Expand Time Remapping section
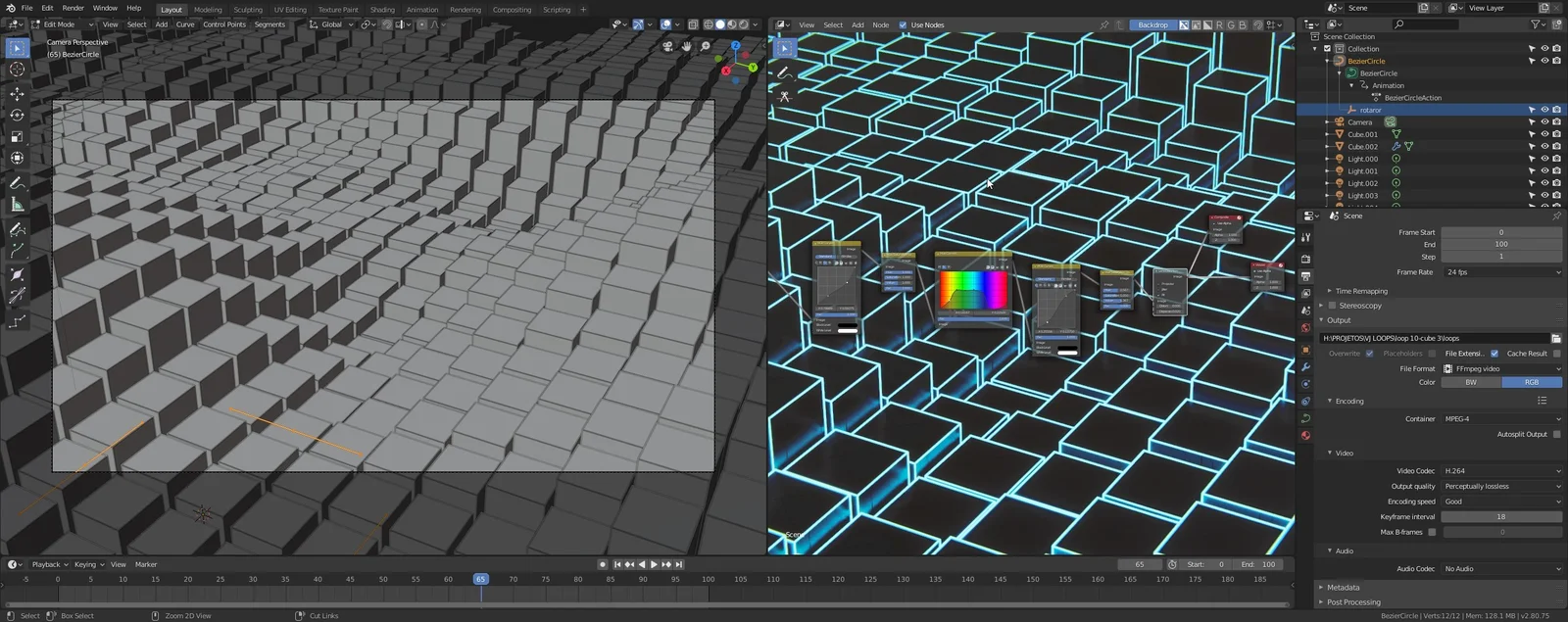Screen dimensions: 1568x622 coord(1361,291)
